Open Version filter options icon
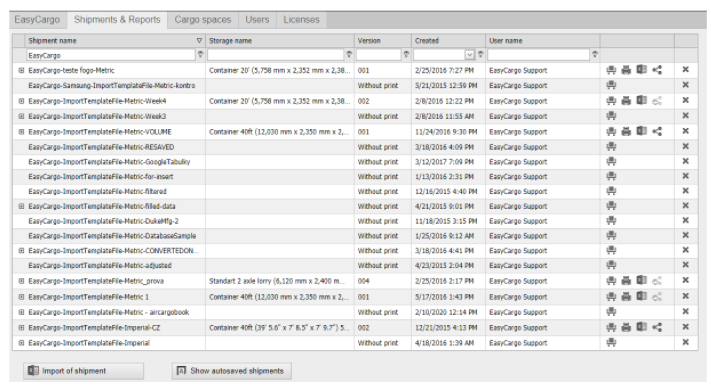Screen dimensions: 711x385 406,54
